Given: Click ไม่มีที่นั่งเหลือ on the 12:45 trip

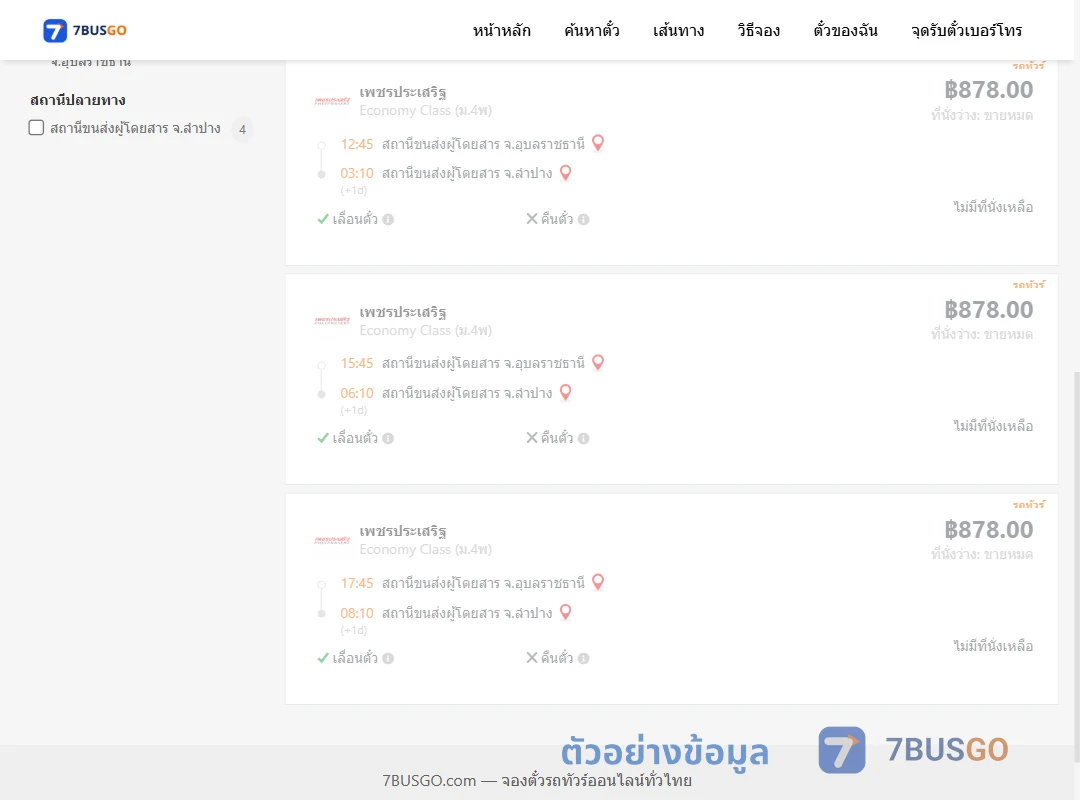Looking at the screenshot, I should coord(993,207).
